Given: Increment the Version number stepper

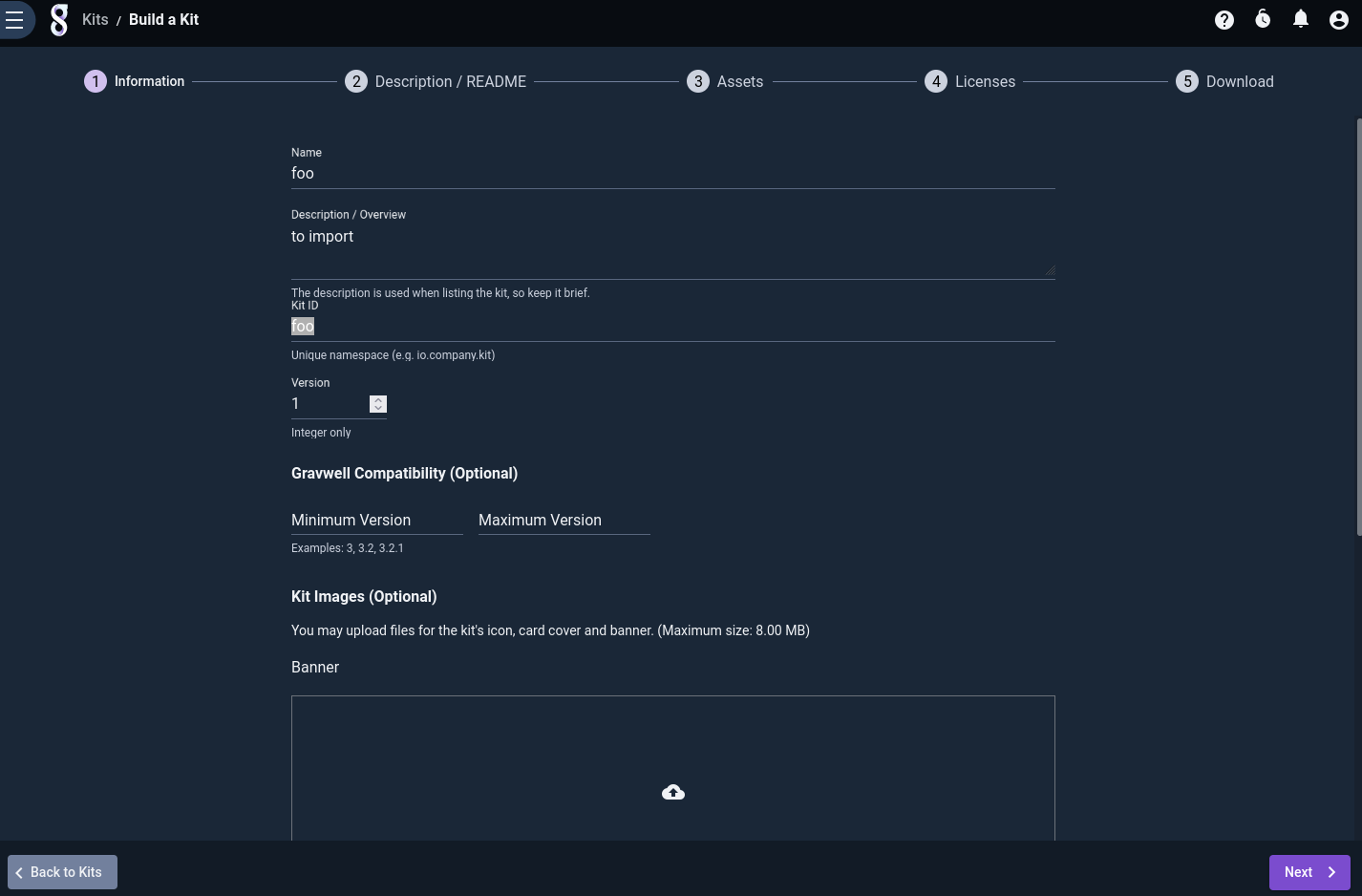Looking at the screenshot, I should [378, 400].
